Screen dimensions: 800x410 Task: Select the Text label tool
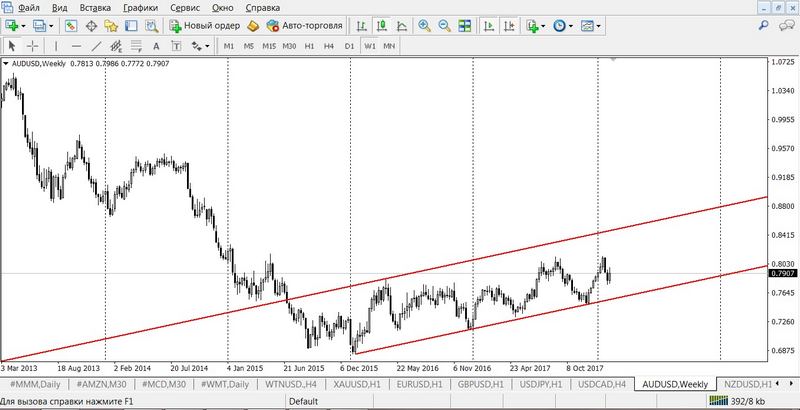[175, 46]
